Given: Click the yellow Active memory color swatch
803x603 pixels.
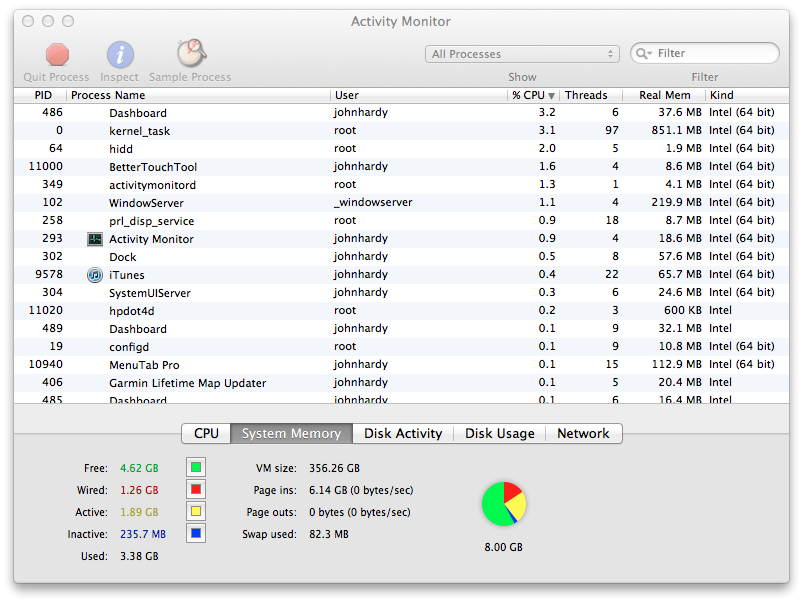Looking at the screenshot, I should 196,511.
